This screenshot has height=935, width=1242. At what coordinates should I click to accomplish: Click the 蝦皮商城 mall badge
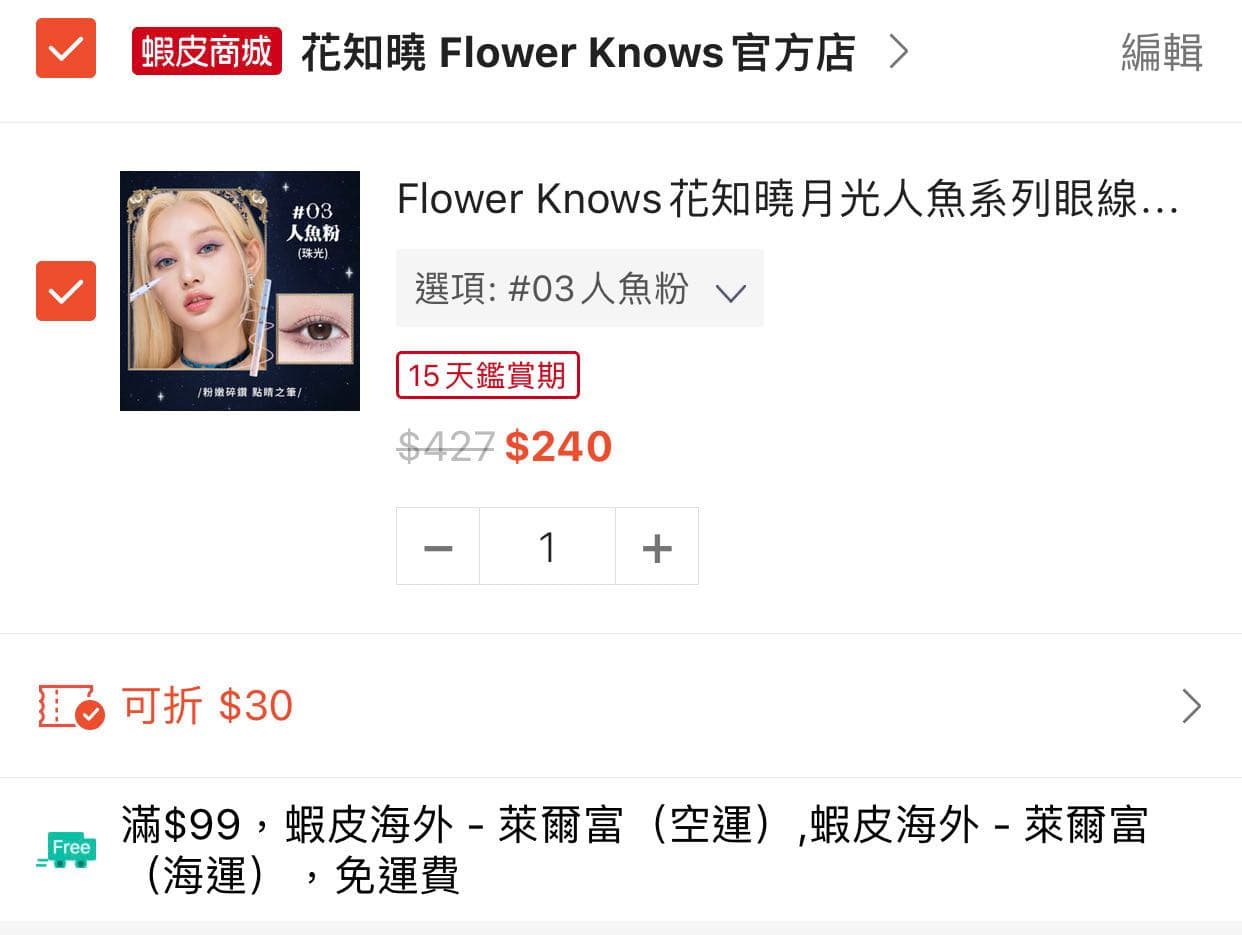[207, 51]
